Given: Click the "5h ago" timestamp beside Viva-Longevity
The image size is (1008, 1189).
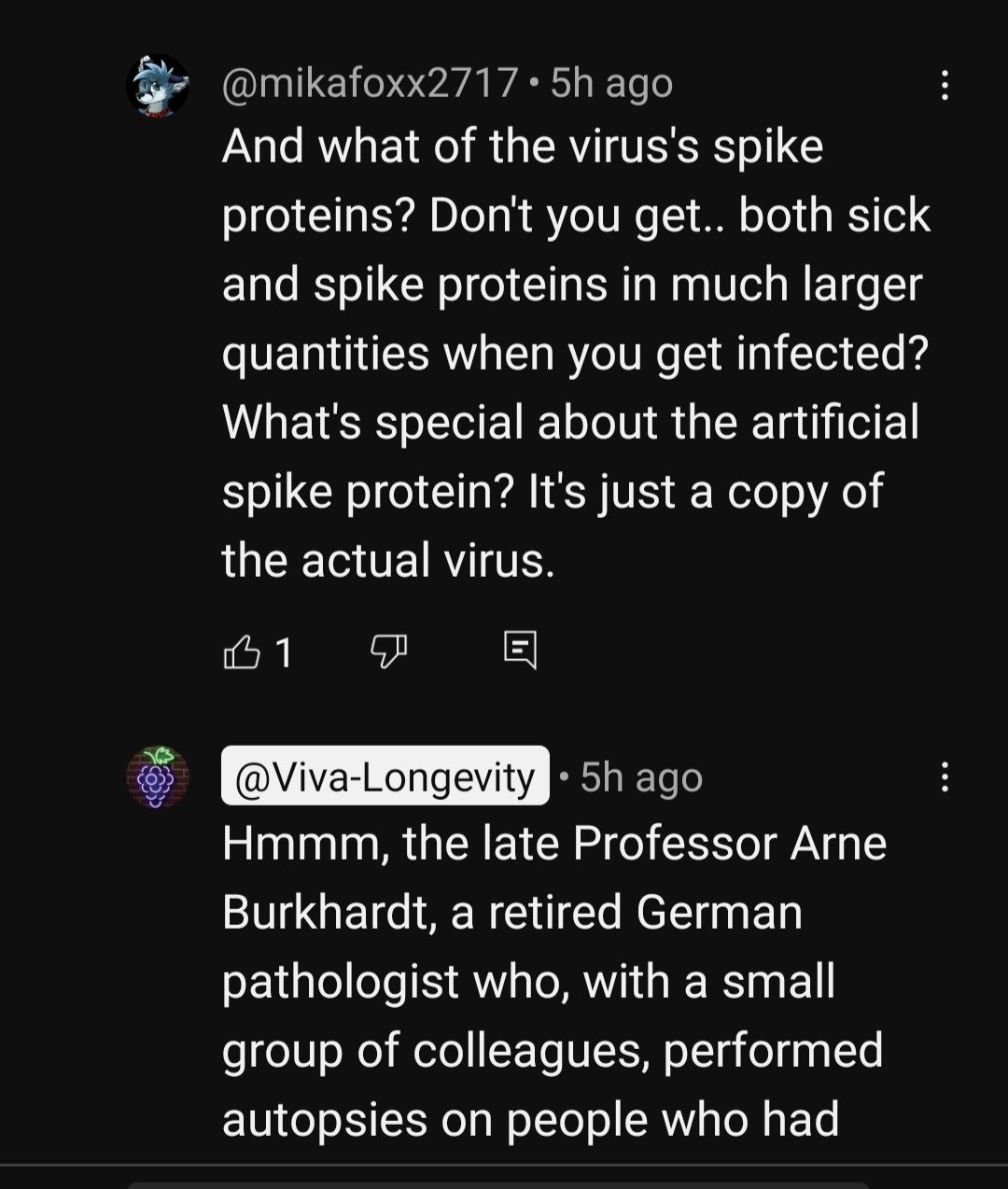Looking at the screenshot, I should tap(641, 777).
